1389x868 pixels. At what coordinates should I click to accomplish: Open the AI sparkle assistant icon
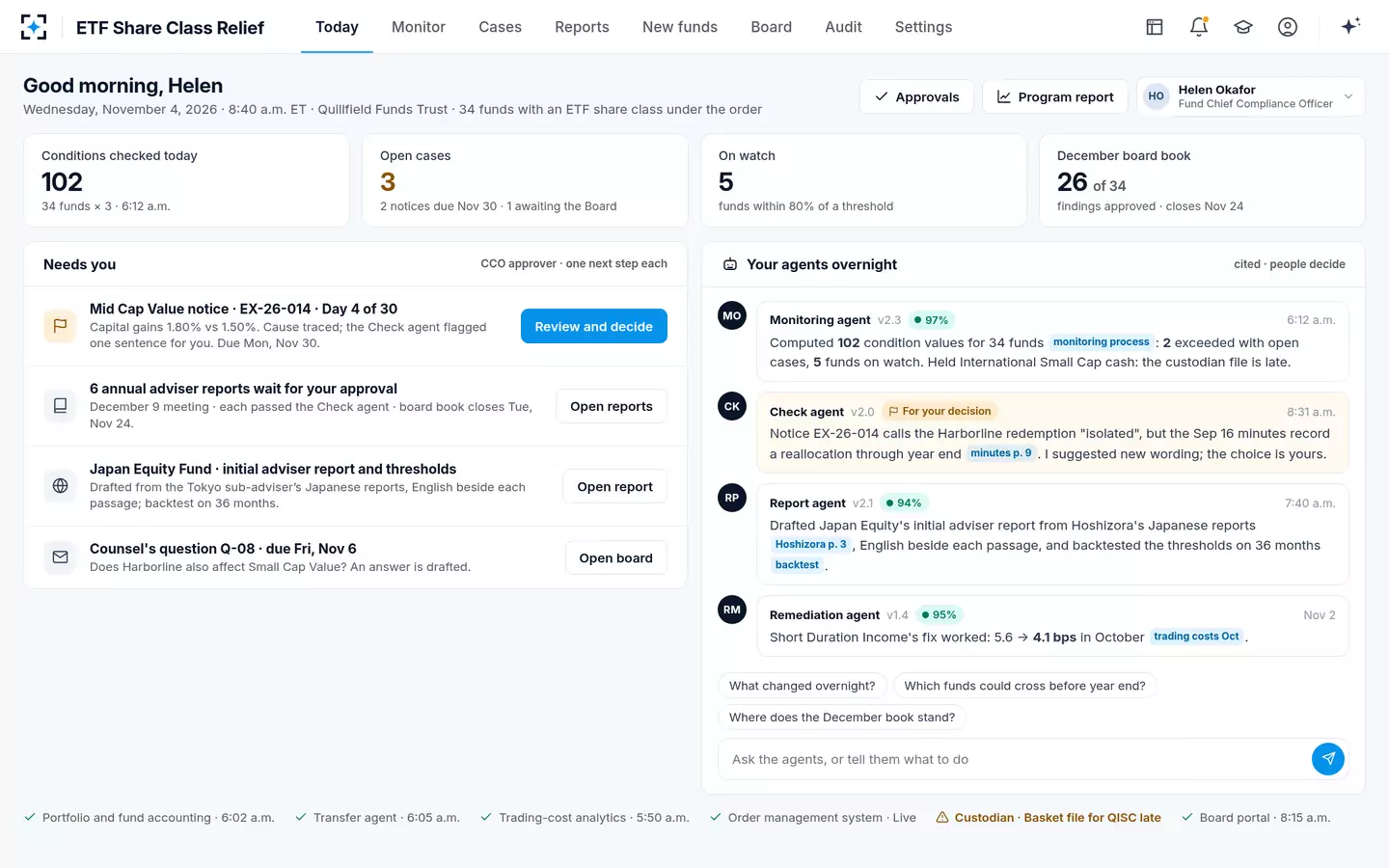(x=1350, y=26)
